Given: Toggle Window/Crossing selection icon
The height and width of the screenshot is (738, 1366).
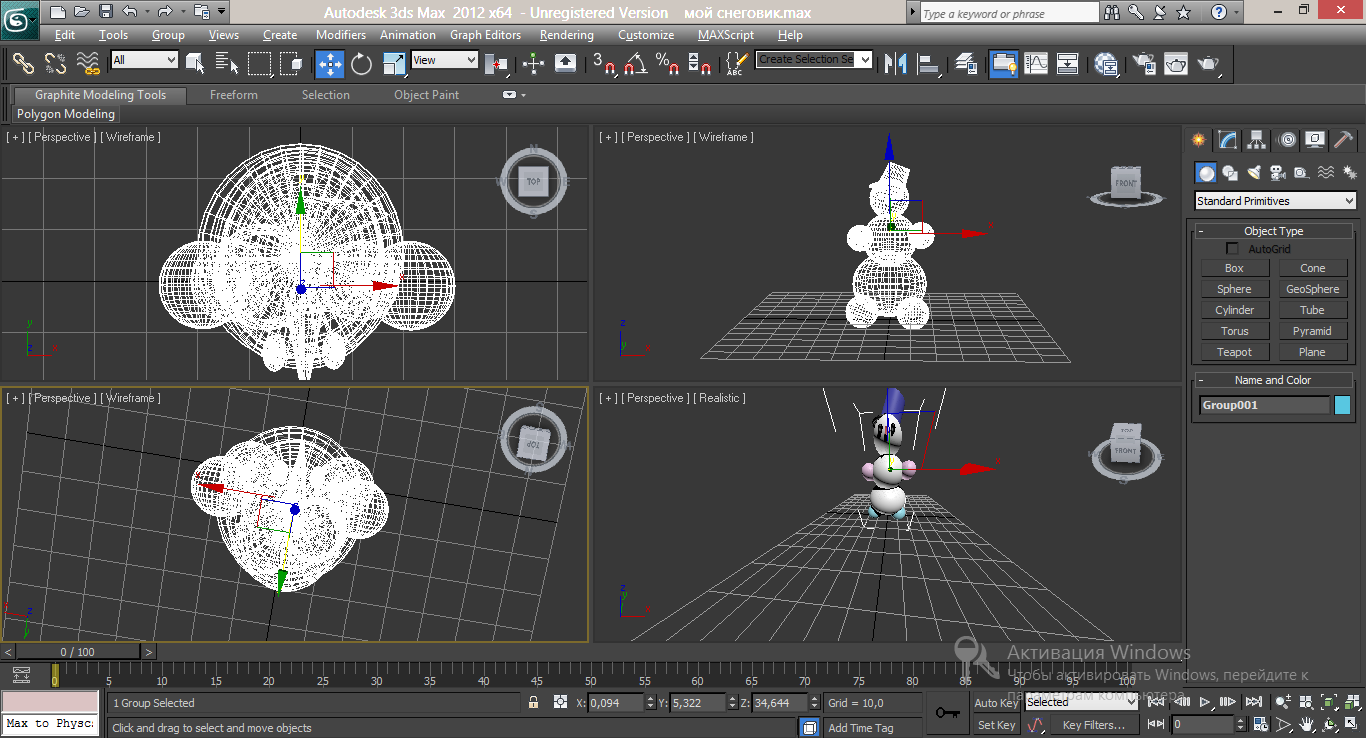Looking at the screenshot, I should (291, 64).
